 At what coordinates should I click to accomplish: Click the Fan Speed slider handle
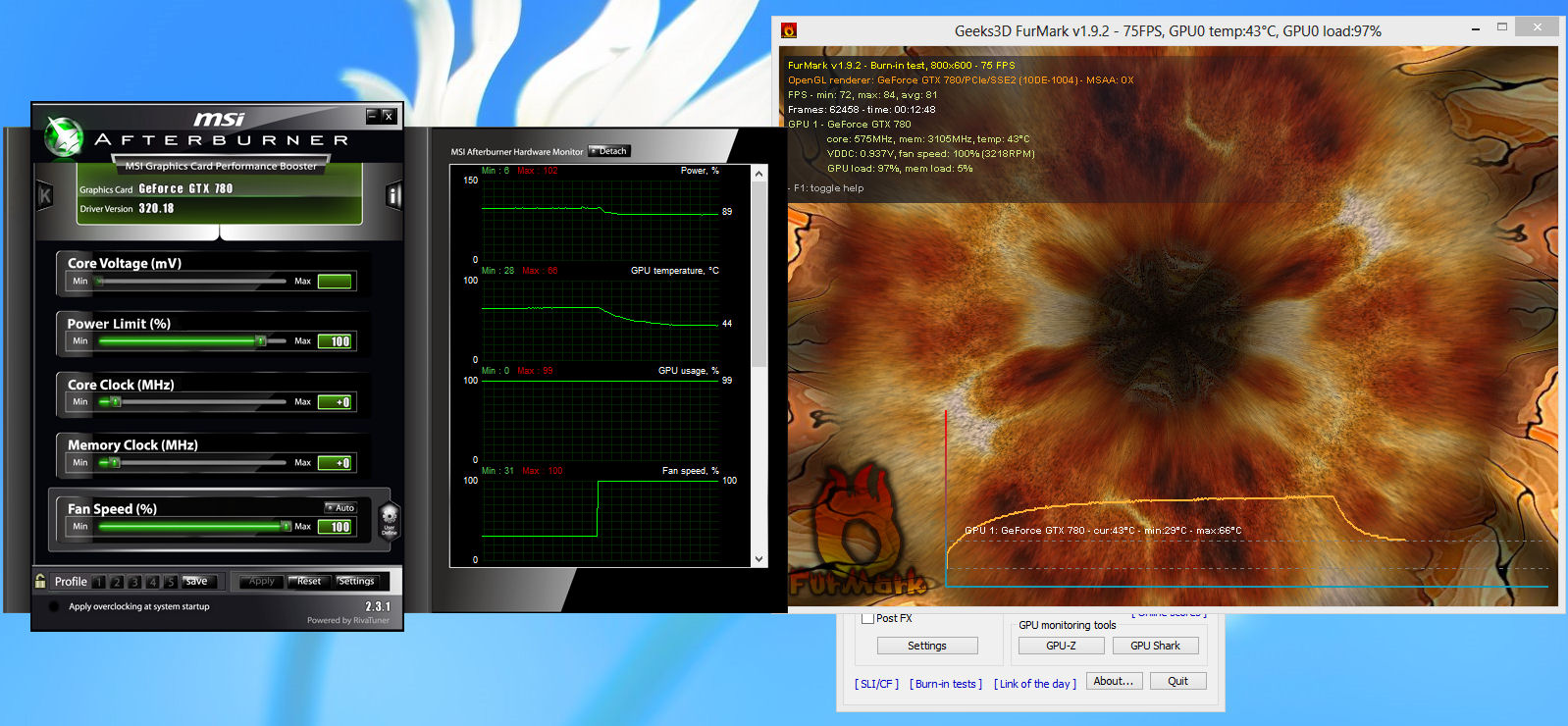(287, 527)
